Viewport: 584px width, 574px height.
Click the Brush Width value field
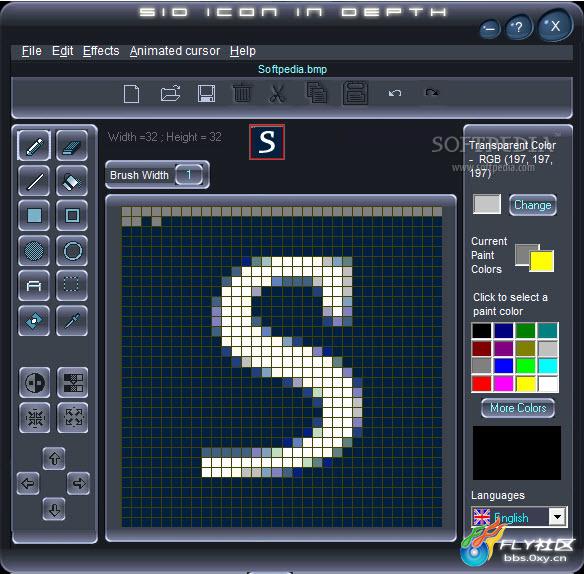click(189, 175)
